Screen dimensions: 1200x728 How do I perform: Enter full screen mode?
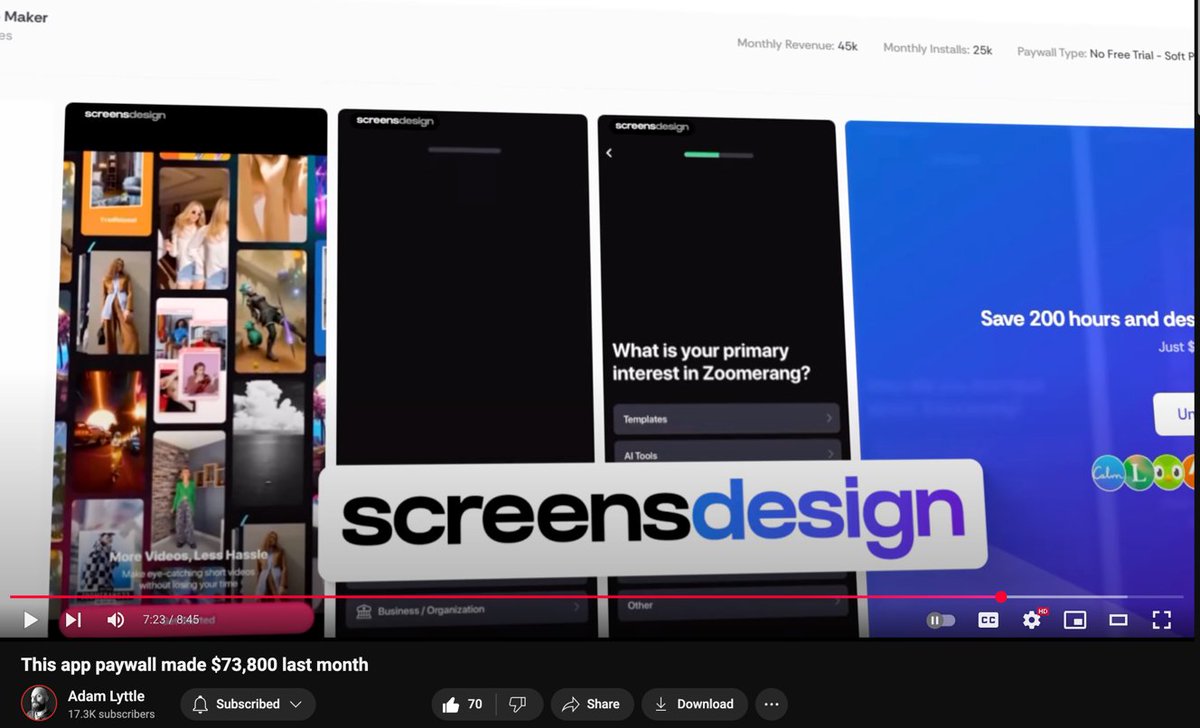tap(1162, 620)
